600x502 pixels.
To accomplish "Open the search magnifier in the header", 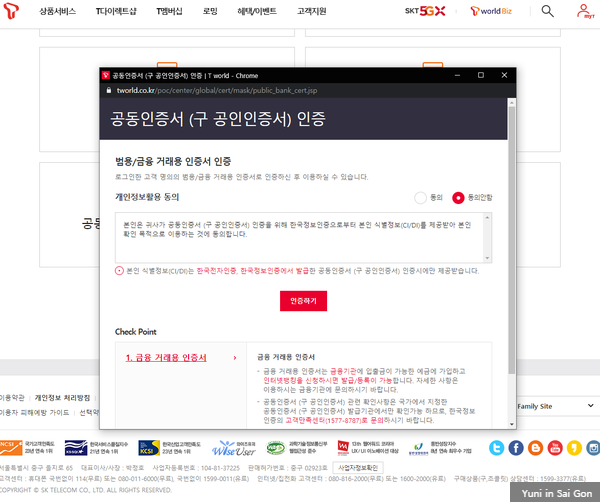I will [547, 11].
